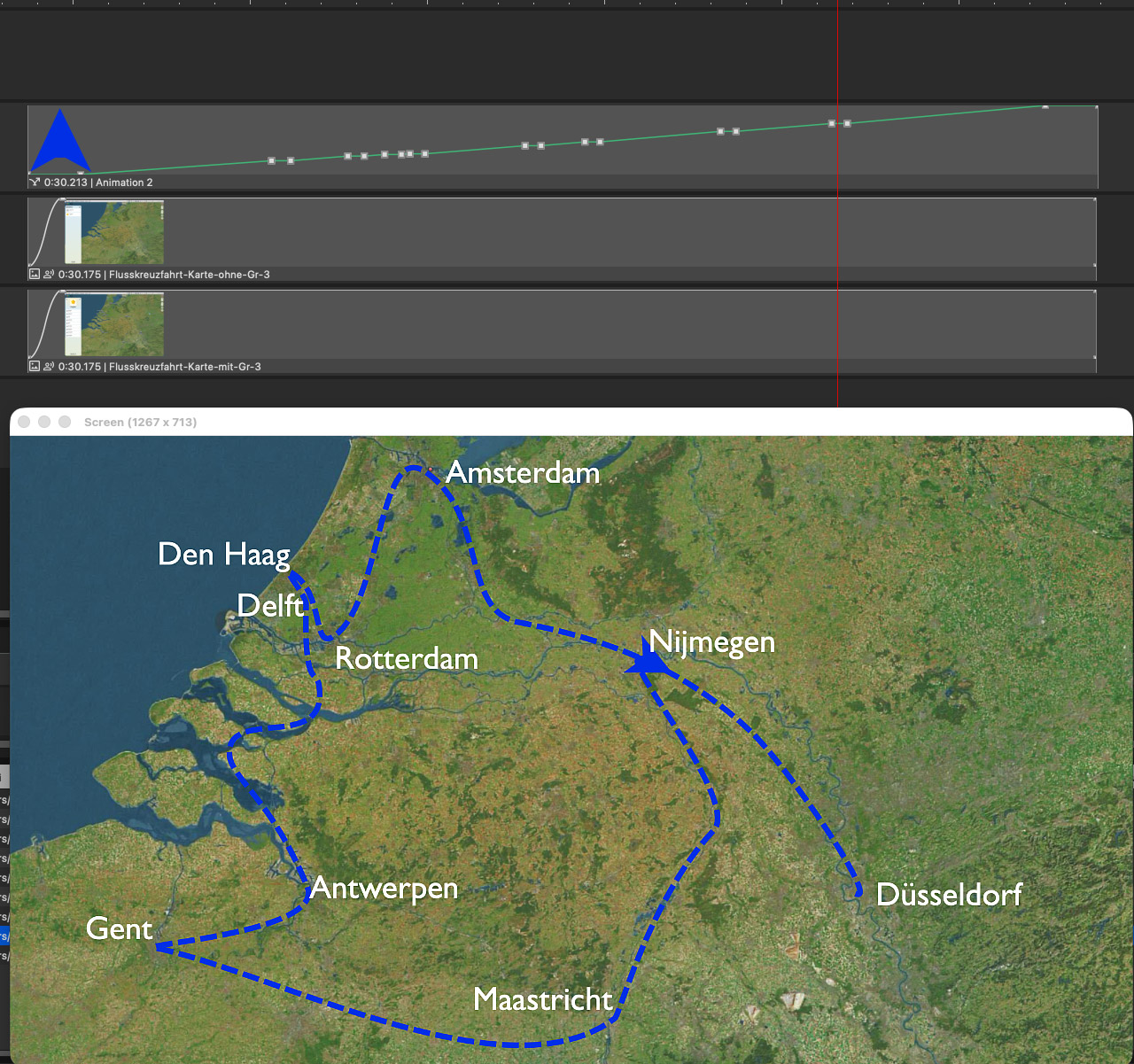Click image icon of Flusskreuzfahrt-Karte-mit-Gr-3 track

coord(35,367)
